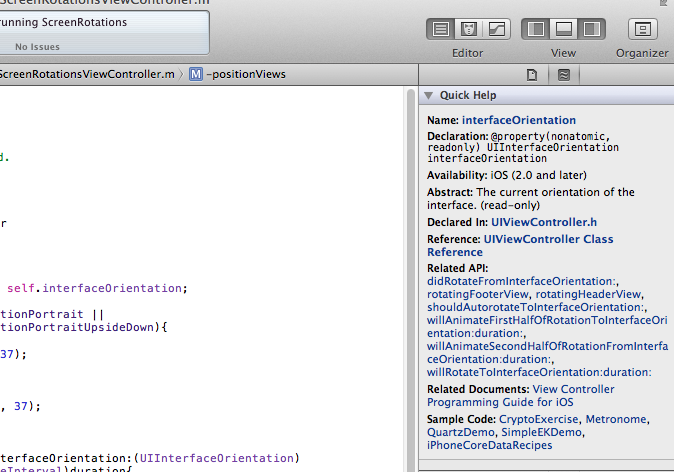Open didRotateFromInterfaceOrientation: related API

tap(521, 281)
